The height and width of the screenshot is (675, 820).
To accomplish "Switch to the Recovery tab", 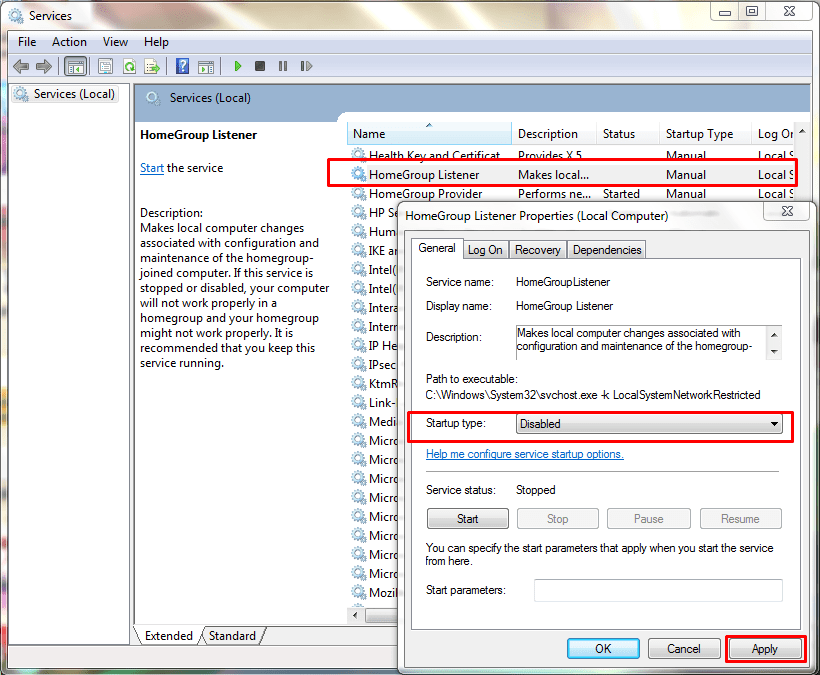I will coord(538,250).
